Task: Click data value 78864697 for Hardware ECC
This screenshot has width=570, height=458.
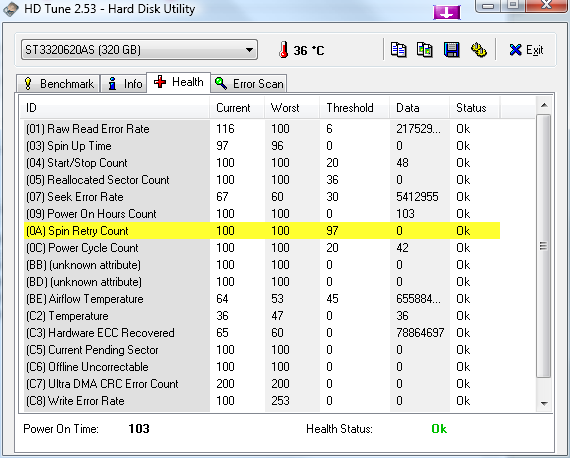Action: tap(420, 333)
